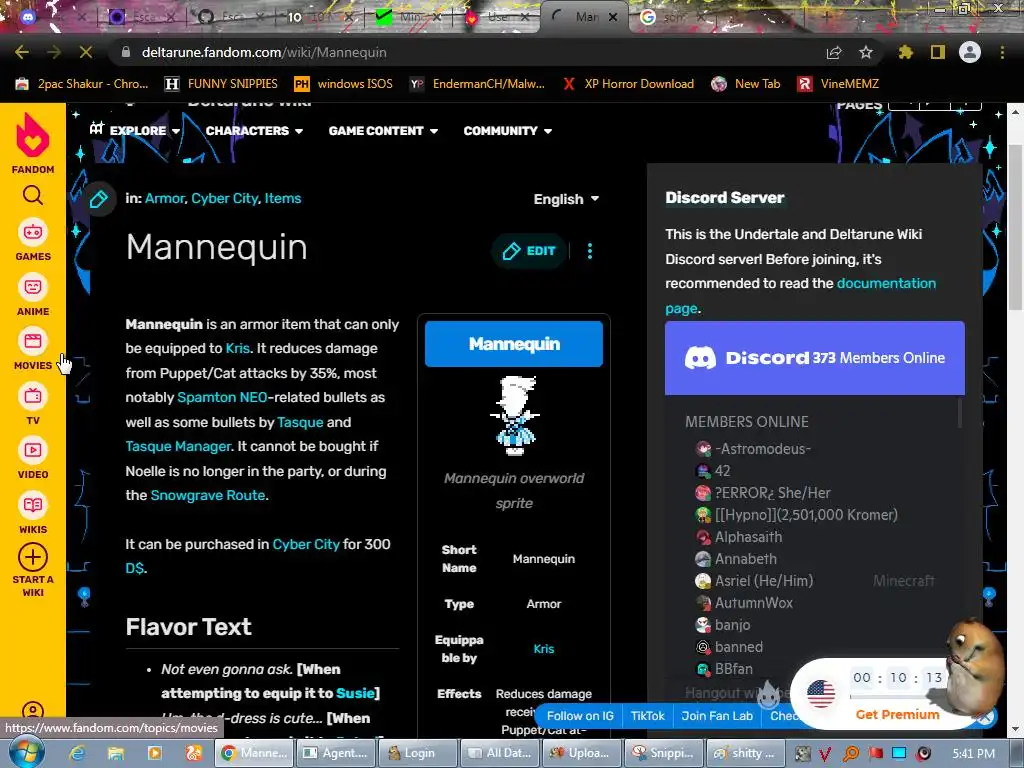Open the Windows Start button
Image resolution: width=1024 pixels, height=768 pixels.
point(27,752)
